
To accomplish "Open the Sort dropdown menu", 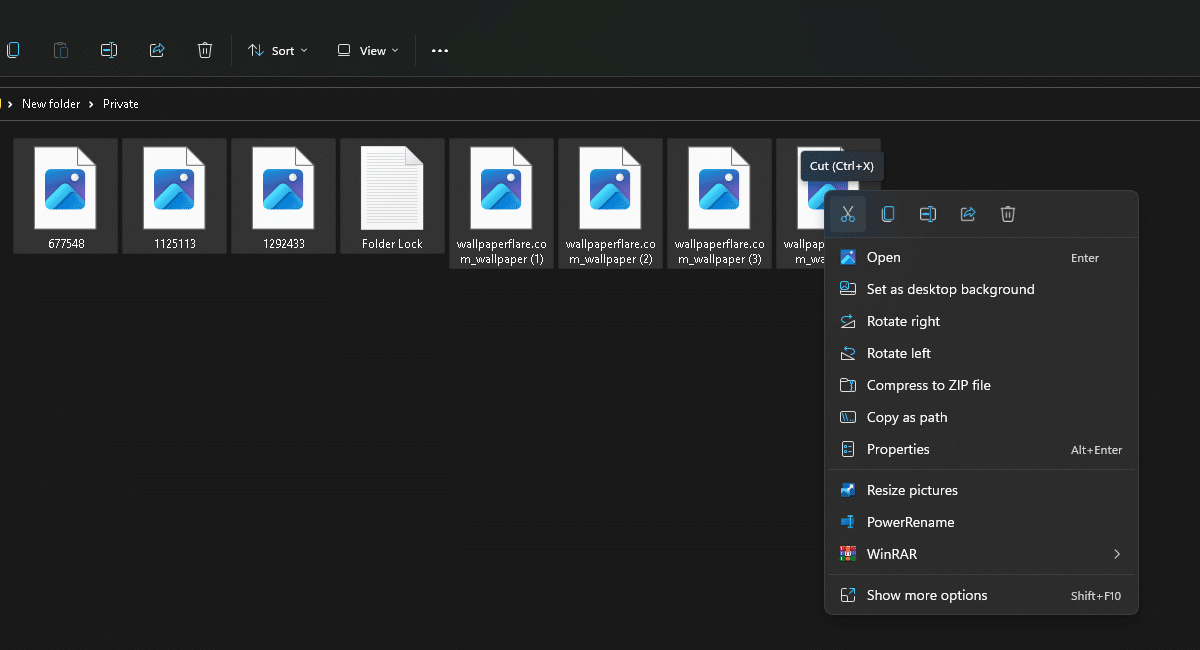I will 278,50.
